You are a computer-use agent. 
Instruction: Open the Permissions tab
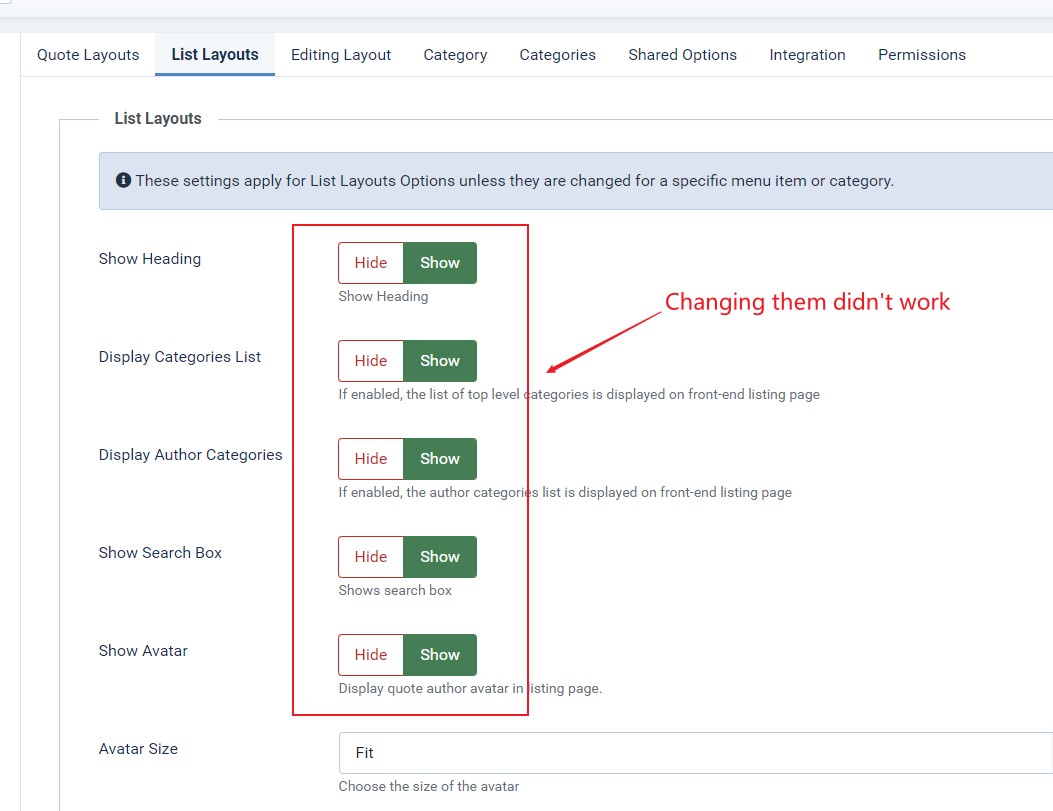(x=921, y=55)
